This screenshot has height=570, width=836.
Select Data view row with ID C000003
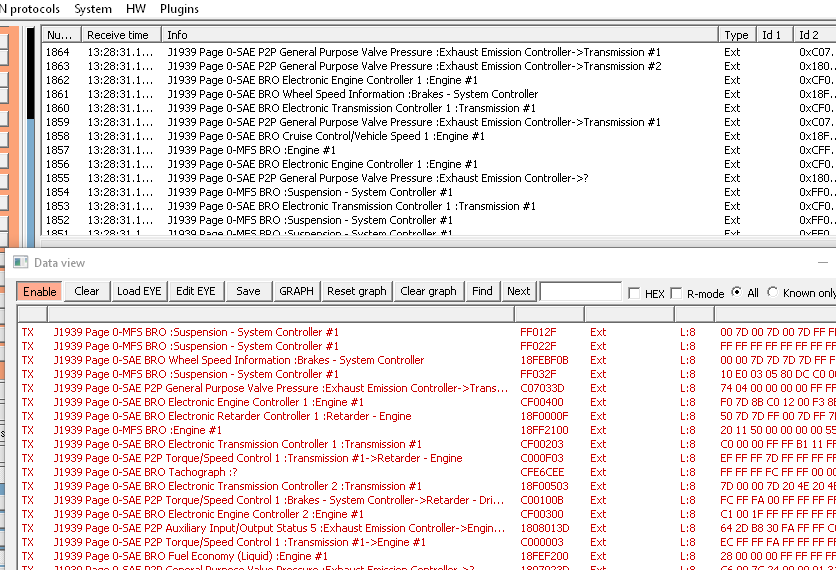(x=427, y=542)
